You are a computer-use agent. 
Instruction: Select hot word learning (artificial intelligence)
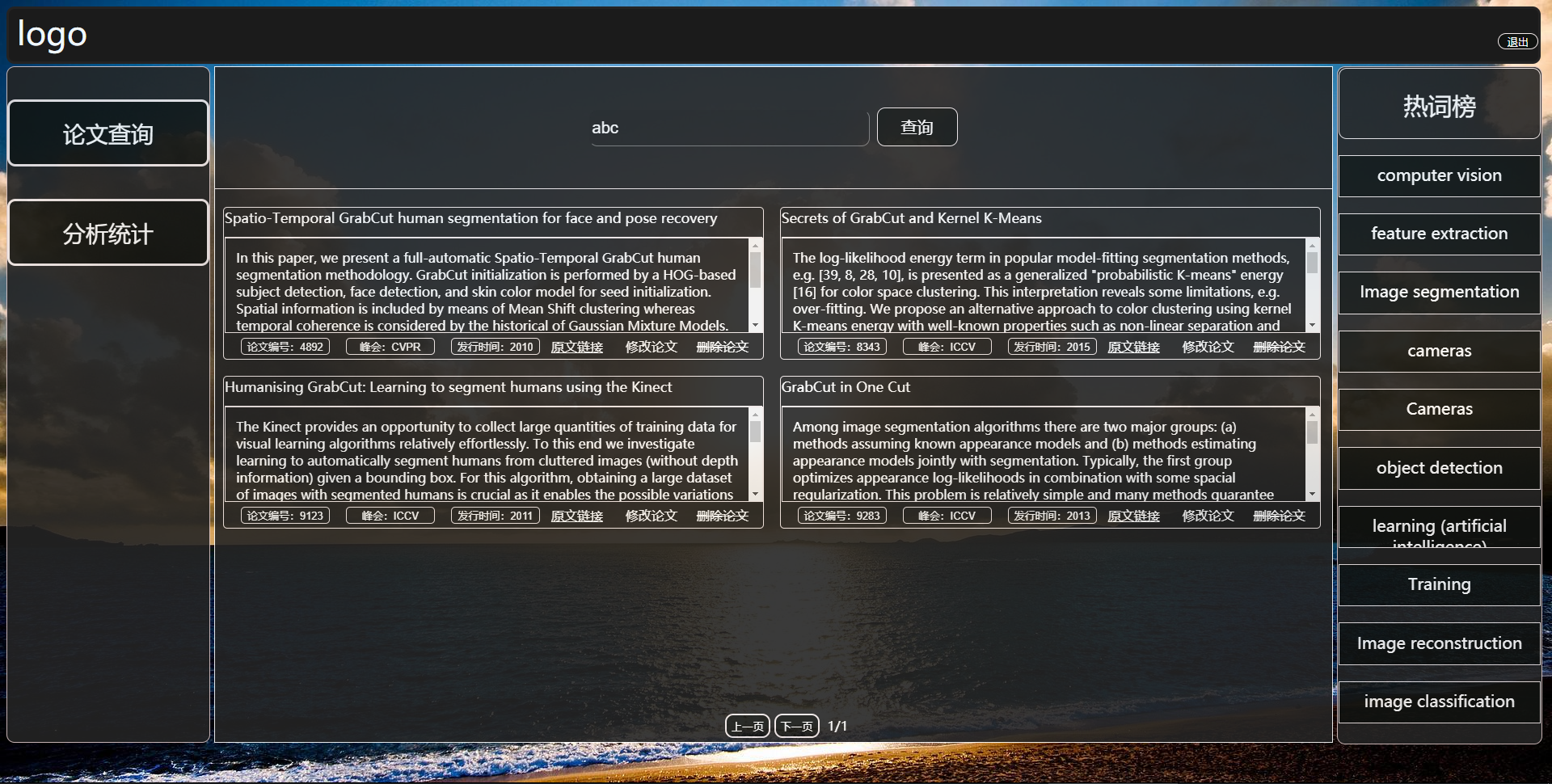(x=1439, y=527)
